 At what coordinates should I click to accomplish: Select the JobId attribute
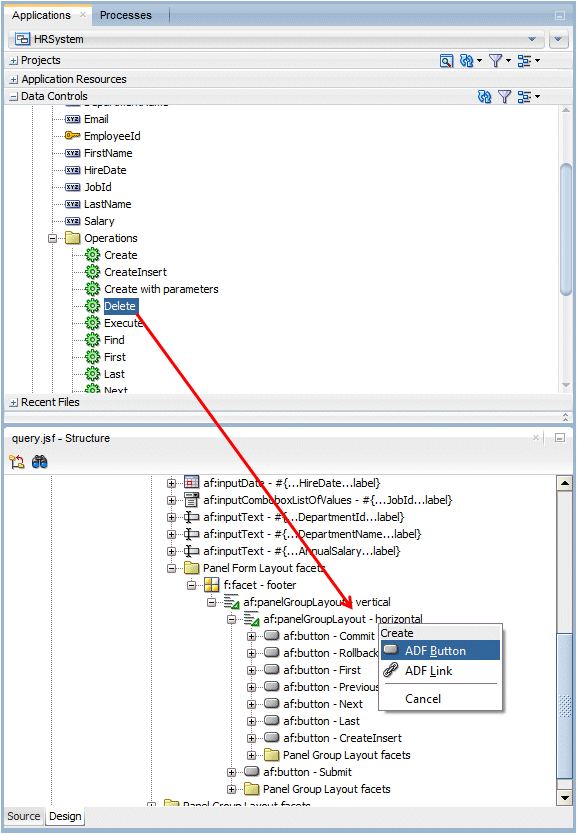(x=98, y=187)
